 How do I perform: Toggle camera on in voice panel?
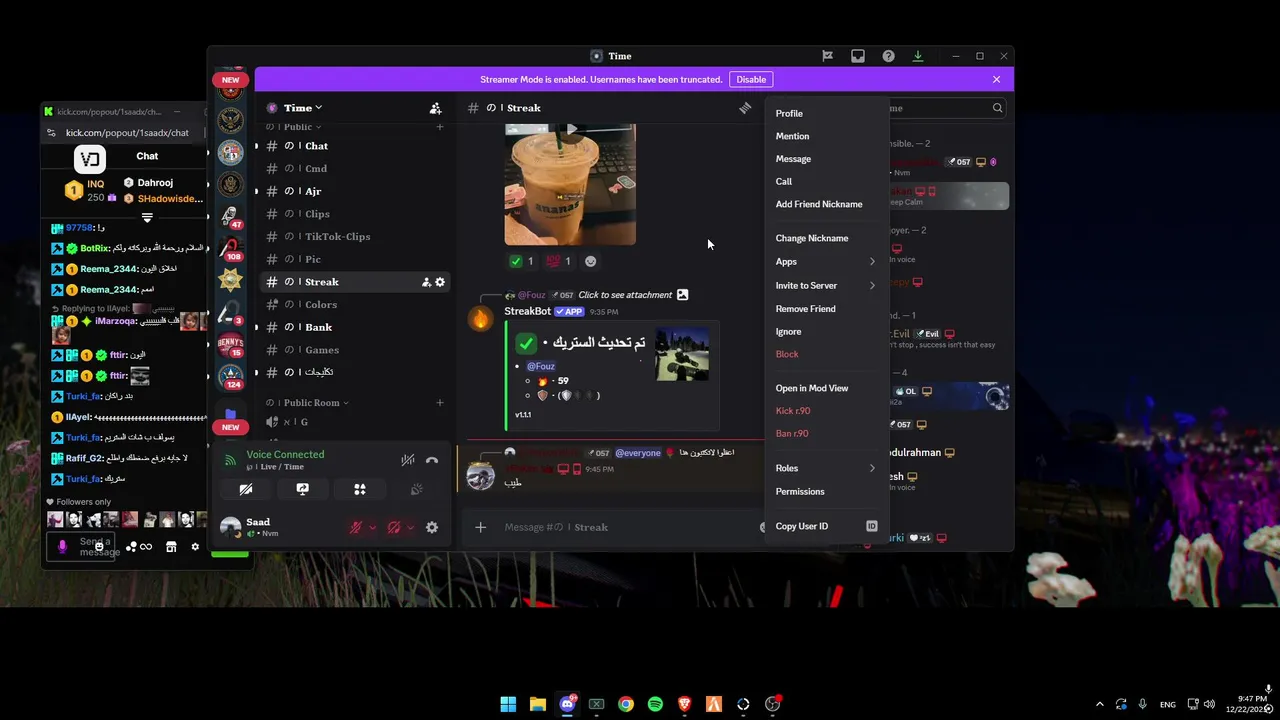click(x=246, y=489)
